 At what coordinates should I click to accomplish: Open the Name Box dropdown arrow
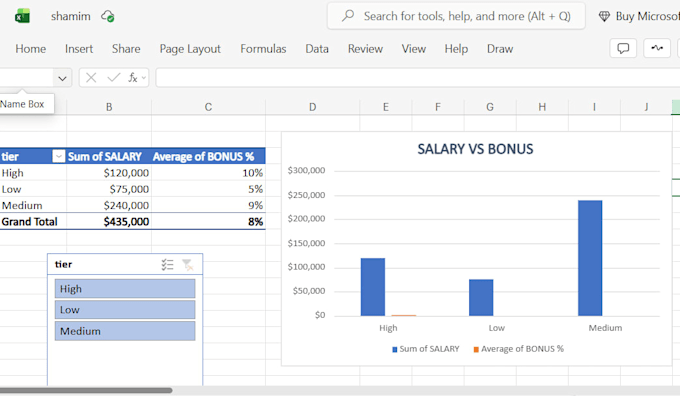pyautogui.click(x=62, y=79)
